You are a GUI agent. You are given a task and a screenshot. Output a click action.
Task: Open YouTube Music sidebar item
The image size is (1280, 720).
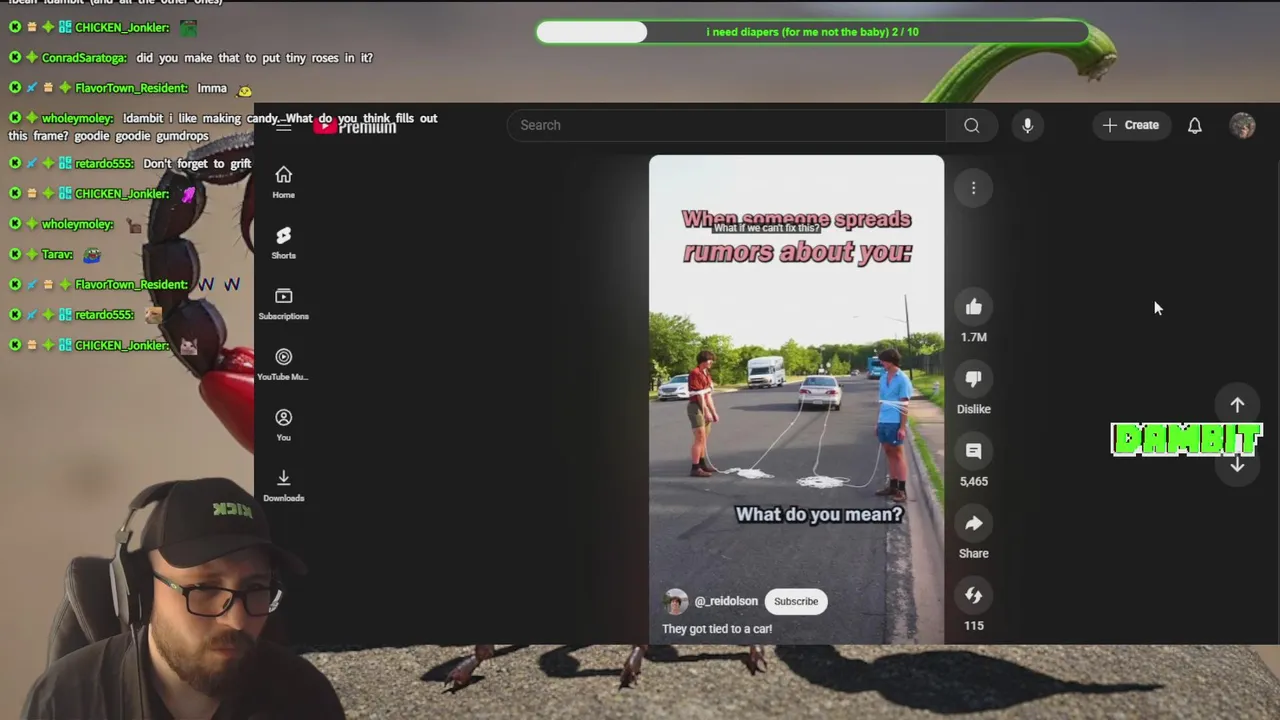click(283, 365)
